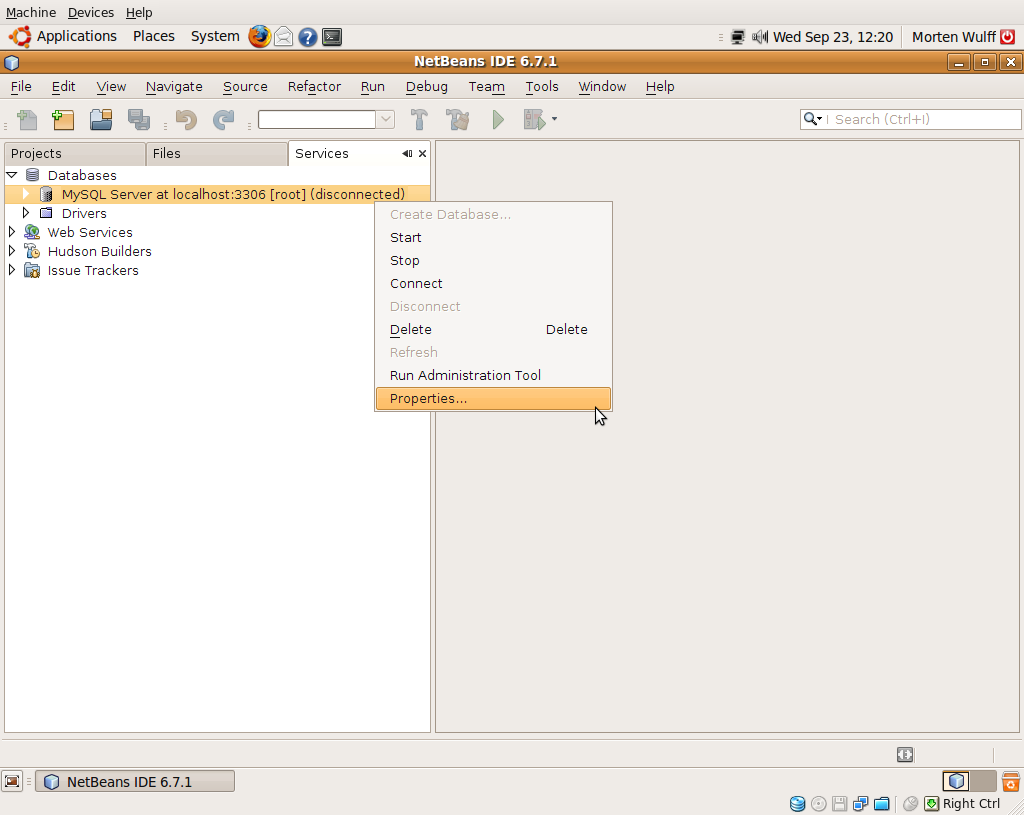Viewport: 1024px width, 815px height.
Task: Open the Tools menu
Action: (x=542, y=86)
